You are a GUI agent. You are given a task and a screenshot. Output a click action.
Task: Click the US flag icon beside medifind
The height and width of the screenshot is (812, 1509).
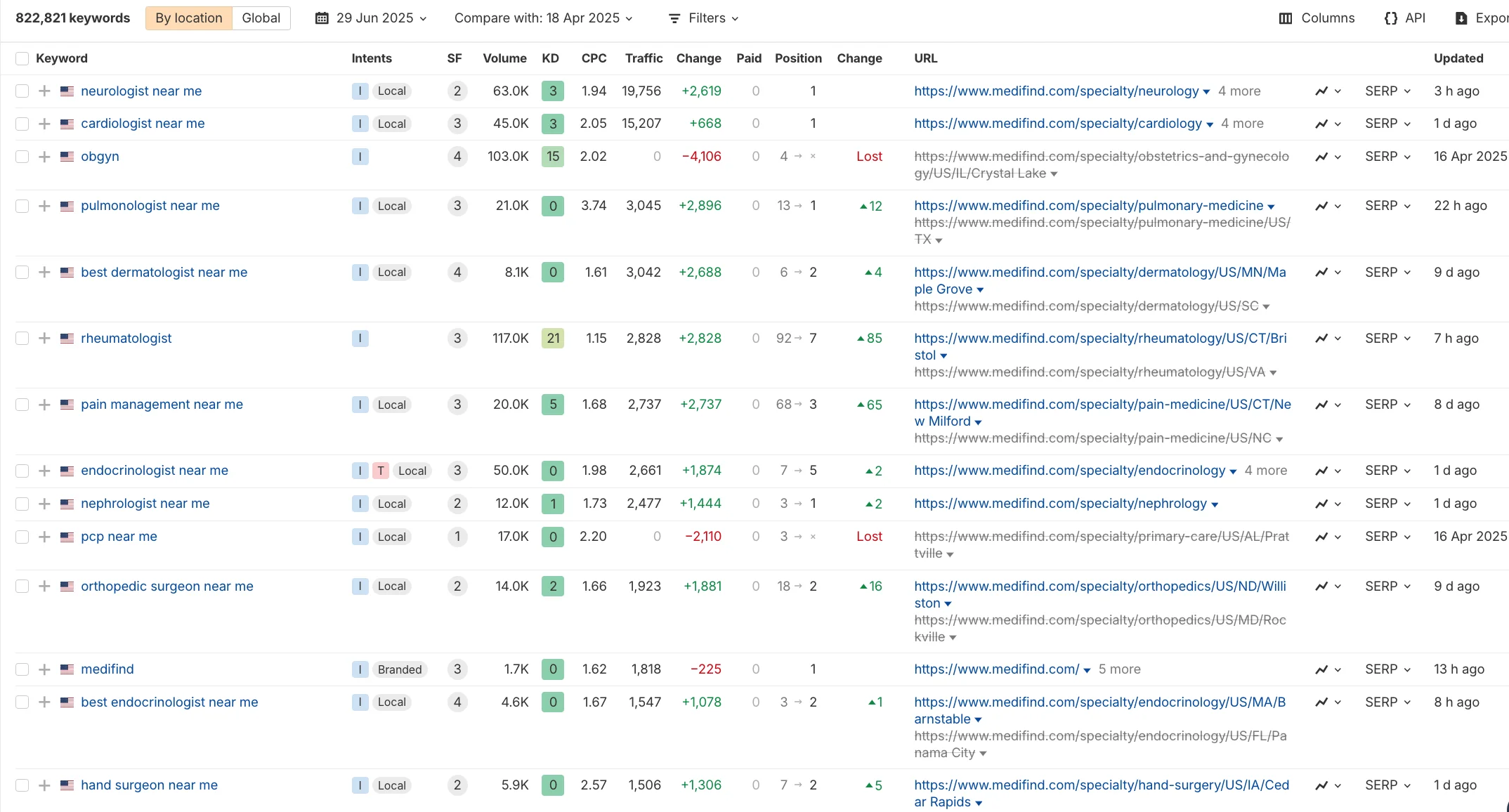tap(67, 669)
